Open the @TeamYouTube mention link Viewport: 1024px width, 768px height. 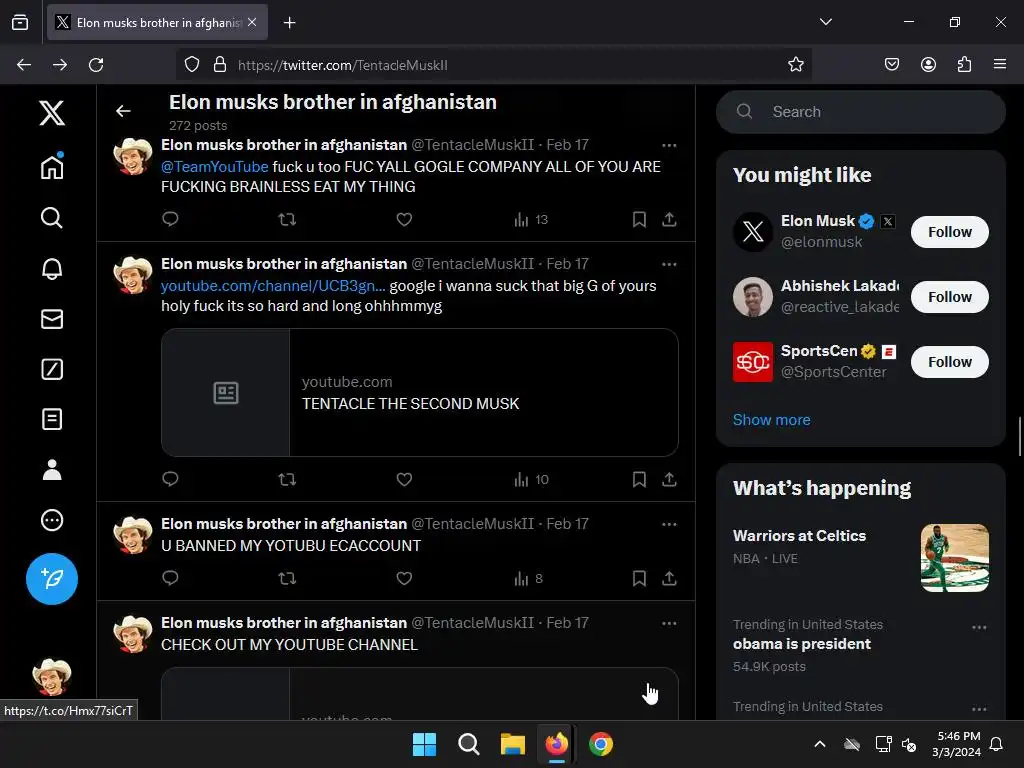click(x=215, y=167)
